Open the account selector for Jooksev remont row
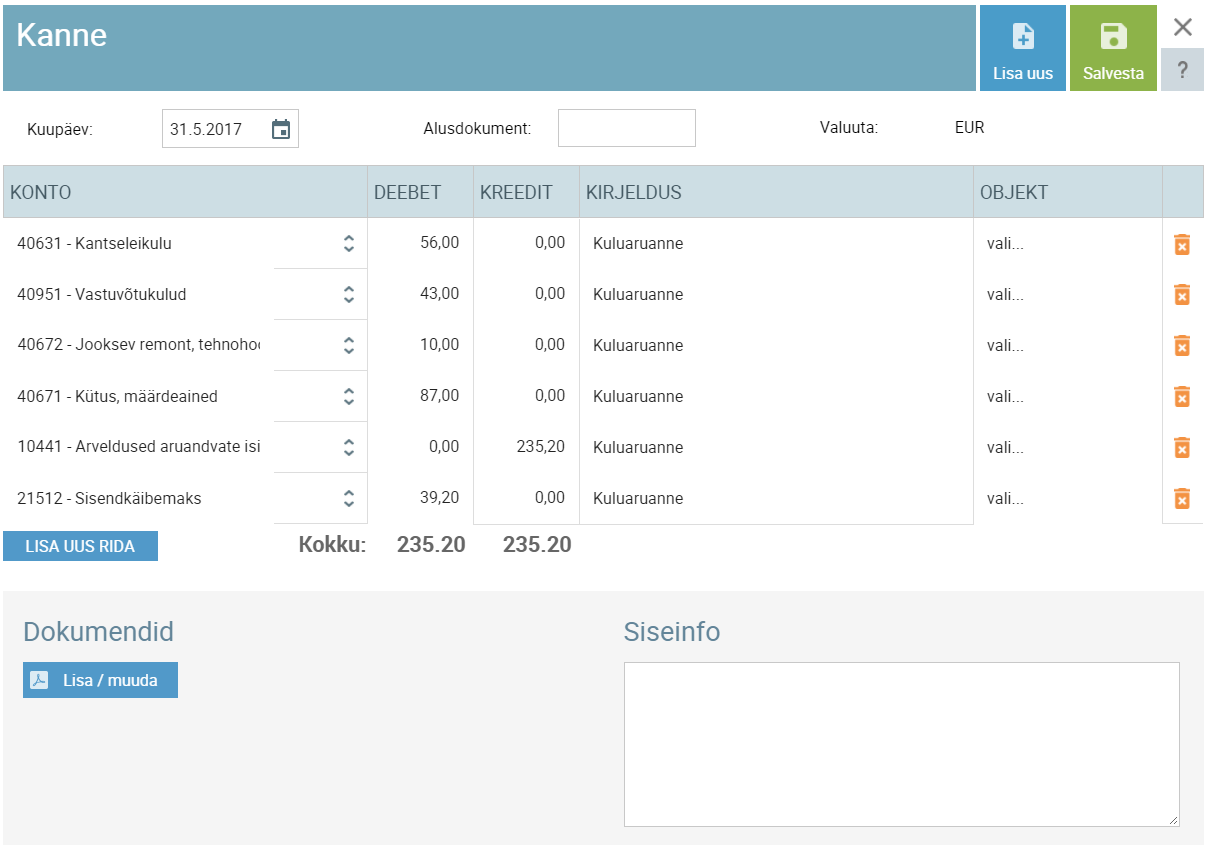 [347, 345]
